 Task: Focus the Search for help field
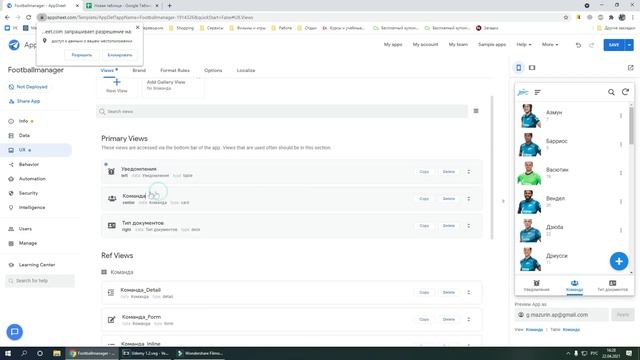click(40, 281)
